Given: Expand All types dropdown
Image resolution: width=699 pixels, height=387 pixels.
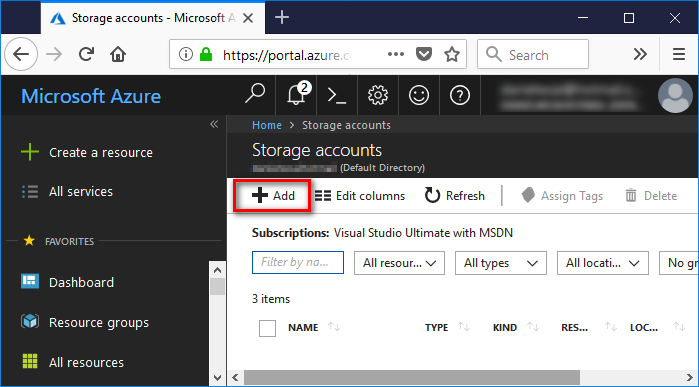Looking at the screenshot, I should tap(501, 263).
